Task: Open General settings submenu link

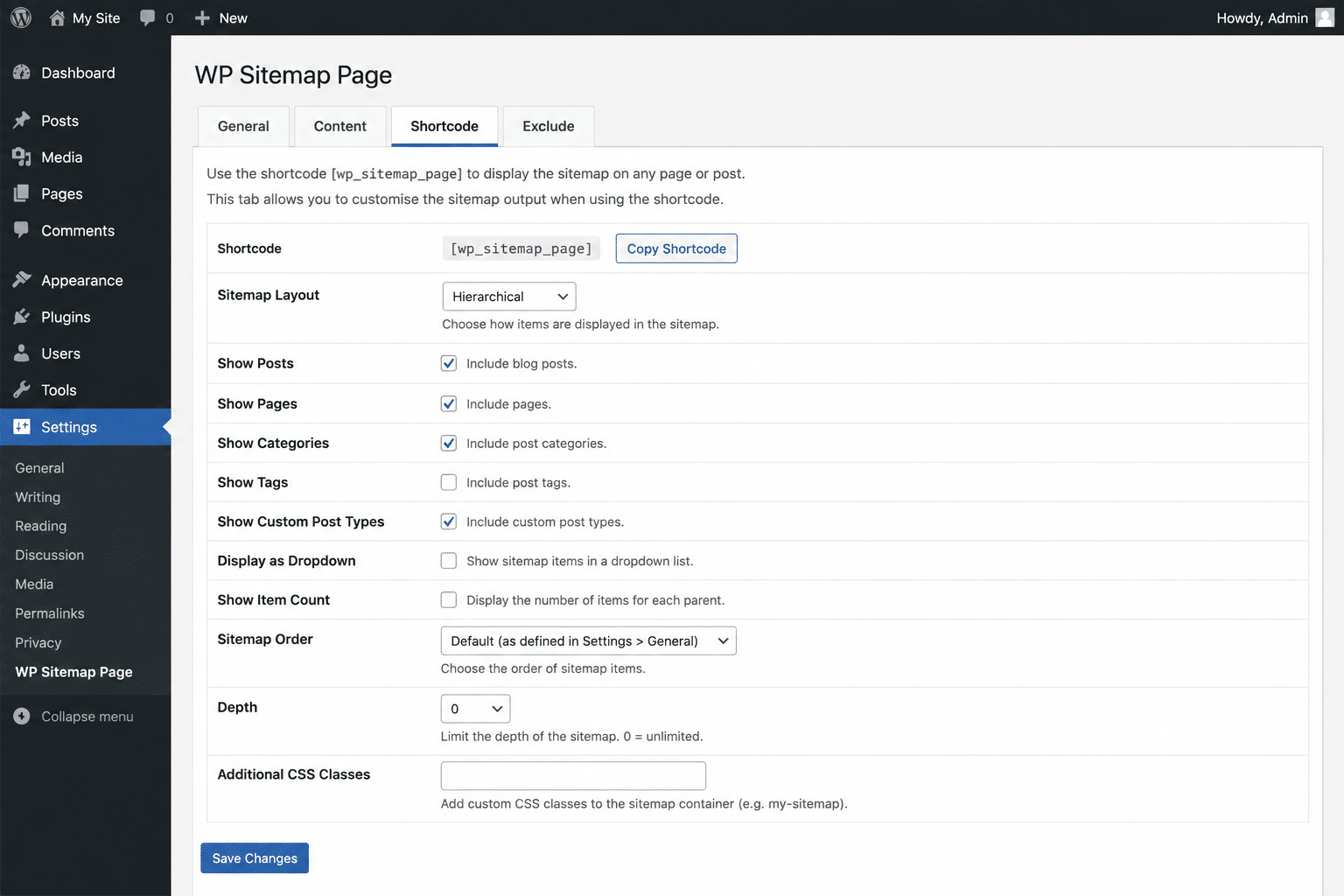Action: (39, 468)
